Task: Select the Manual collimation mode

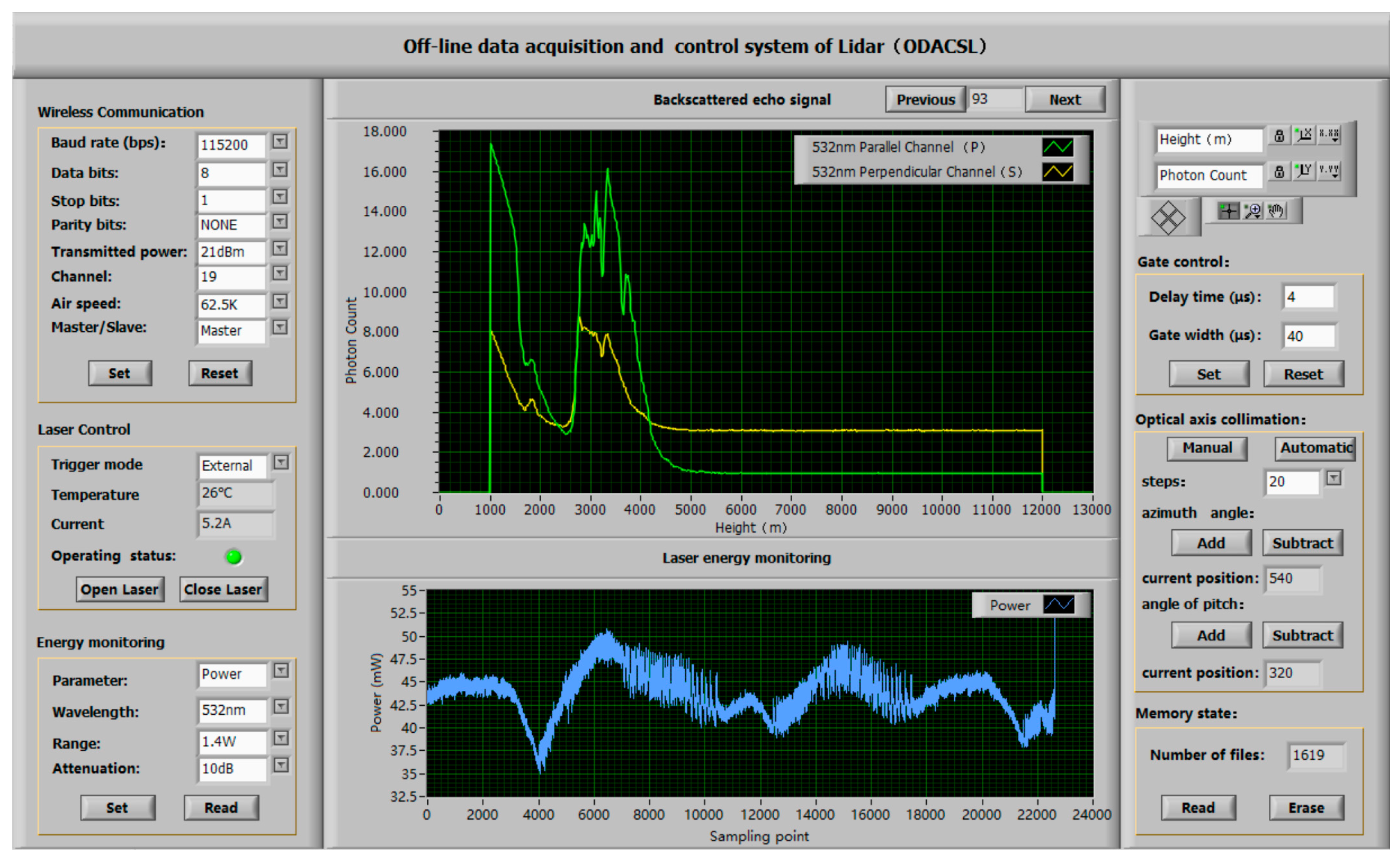Action: coord(1207,448)
